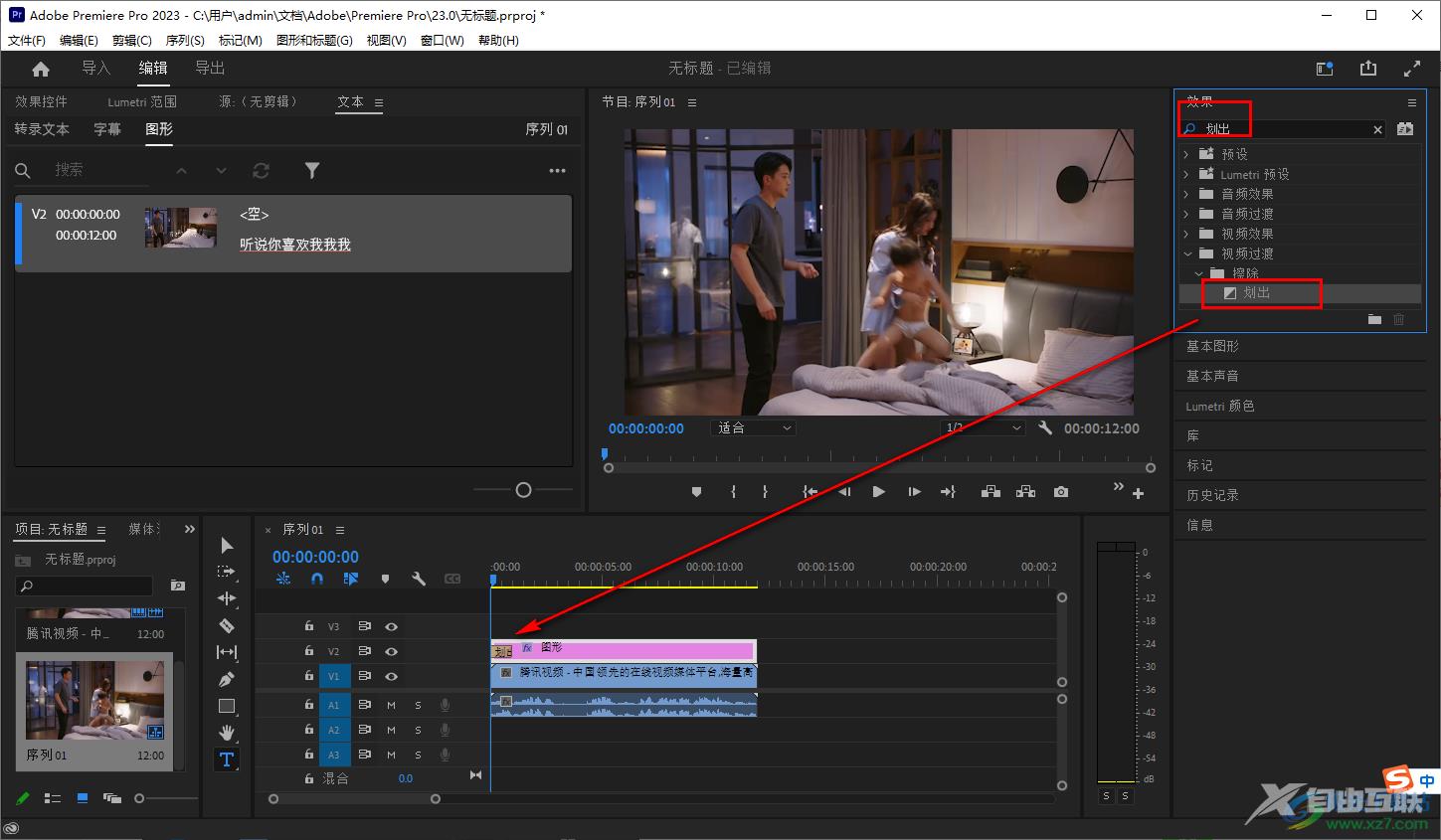Image resolution: width=1441 pixels, height=840 pixels.
Task: Open the 1/2 playback resolution dropdown
Action: click(x=984, y=427)
